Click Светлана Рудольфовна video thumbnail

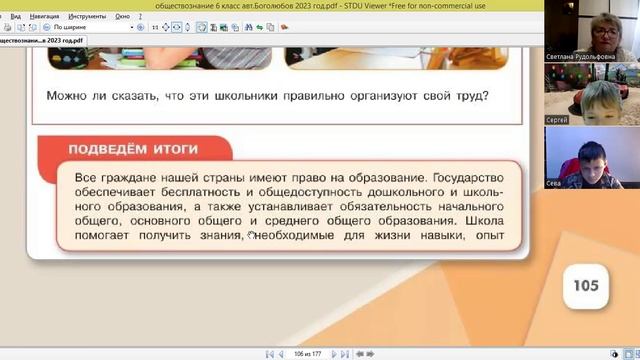(592, 31)
